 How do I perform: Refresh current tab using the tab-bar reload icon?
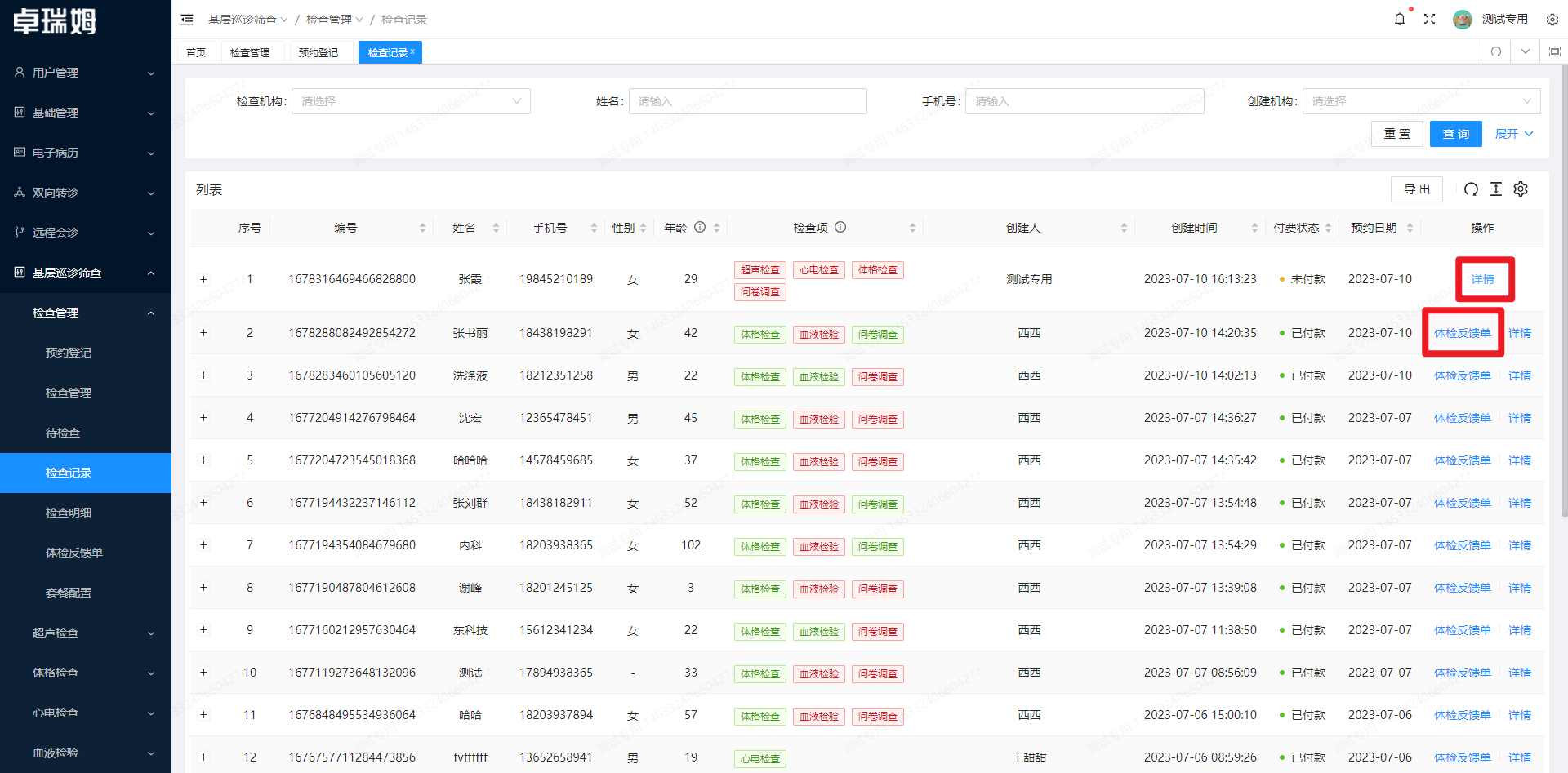1496,51
